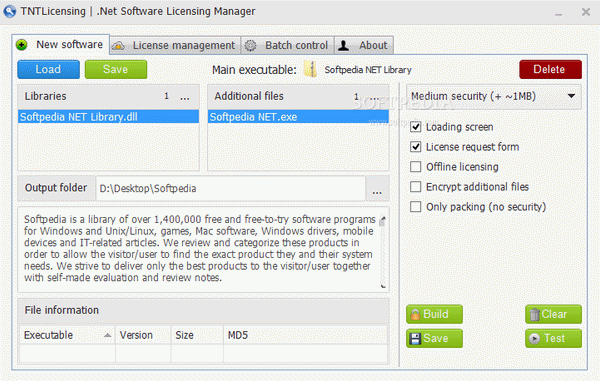
Task: Click the Test button with the play icon
Action: pos(553,338)
